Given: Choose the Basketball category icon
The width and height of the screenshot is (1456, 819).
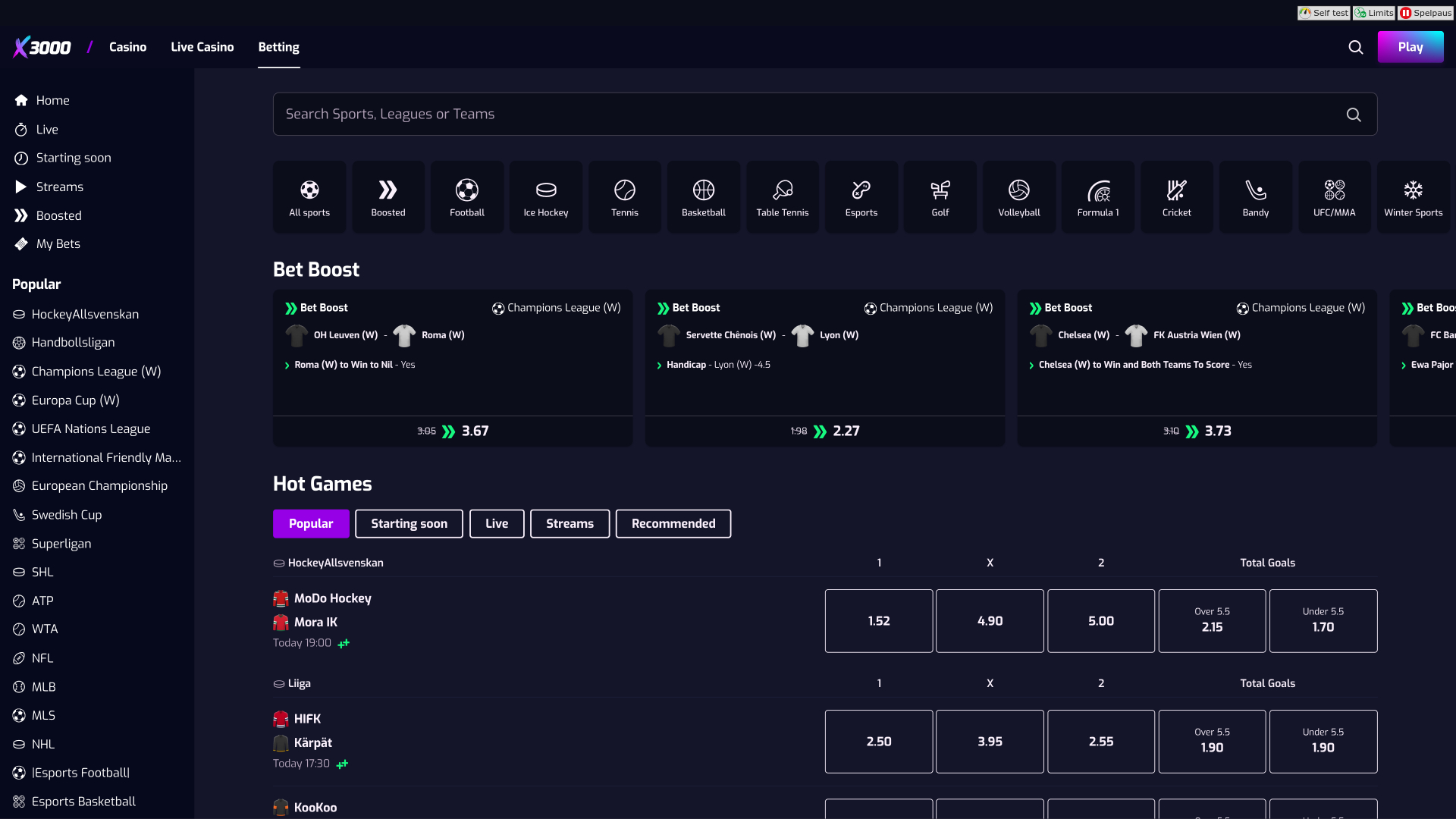Looking at the screenshot, I should coord(704,197).
